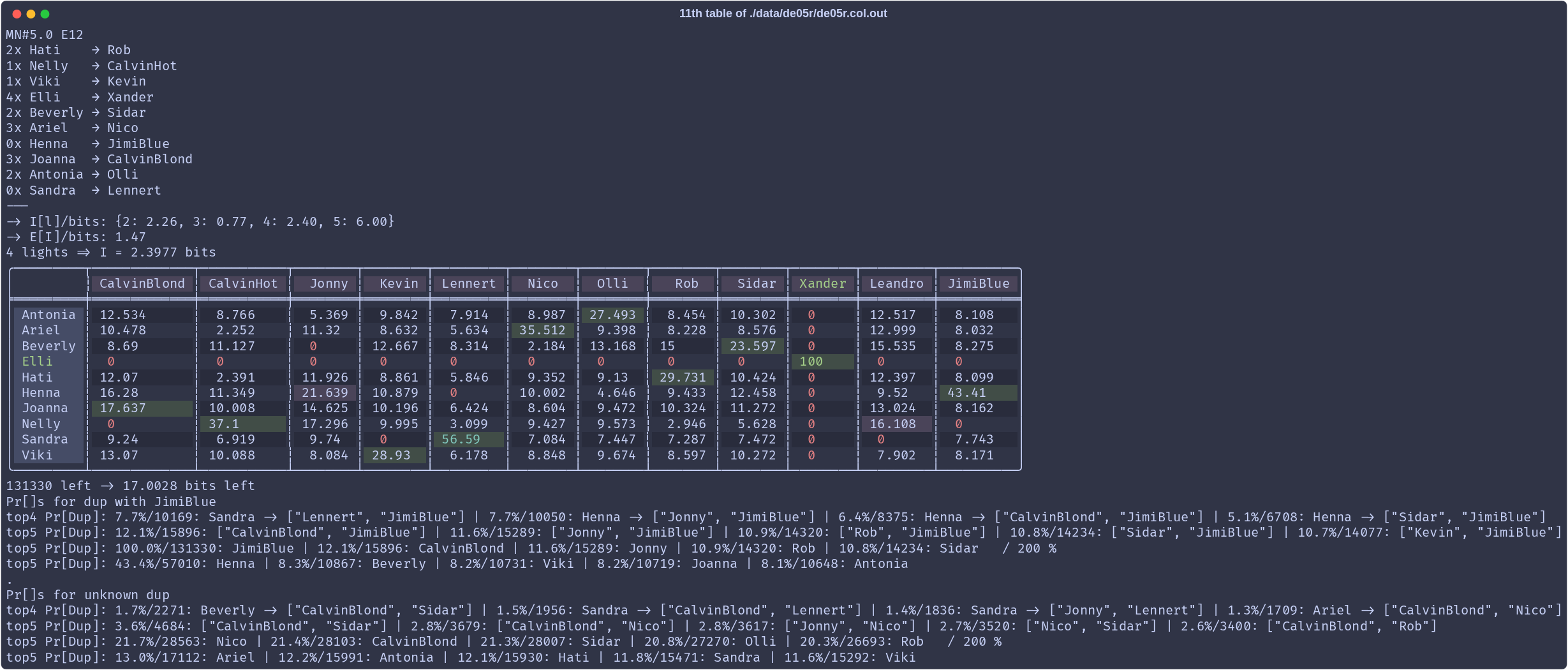1568x670 pixels.
Task: Select the Leandro column header
Action: [x=896, y=284]
